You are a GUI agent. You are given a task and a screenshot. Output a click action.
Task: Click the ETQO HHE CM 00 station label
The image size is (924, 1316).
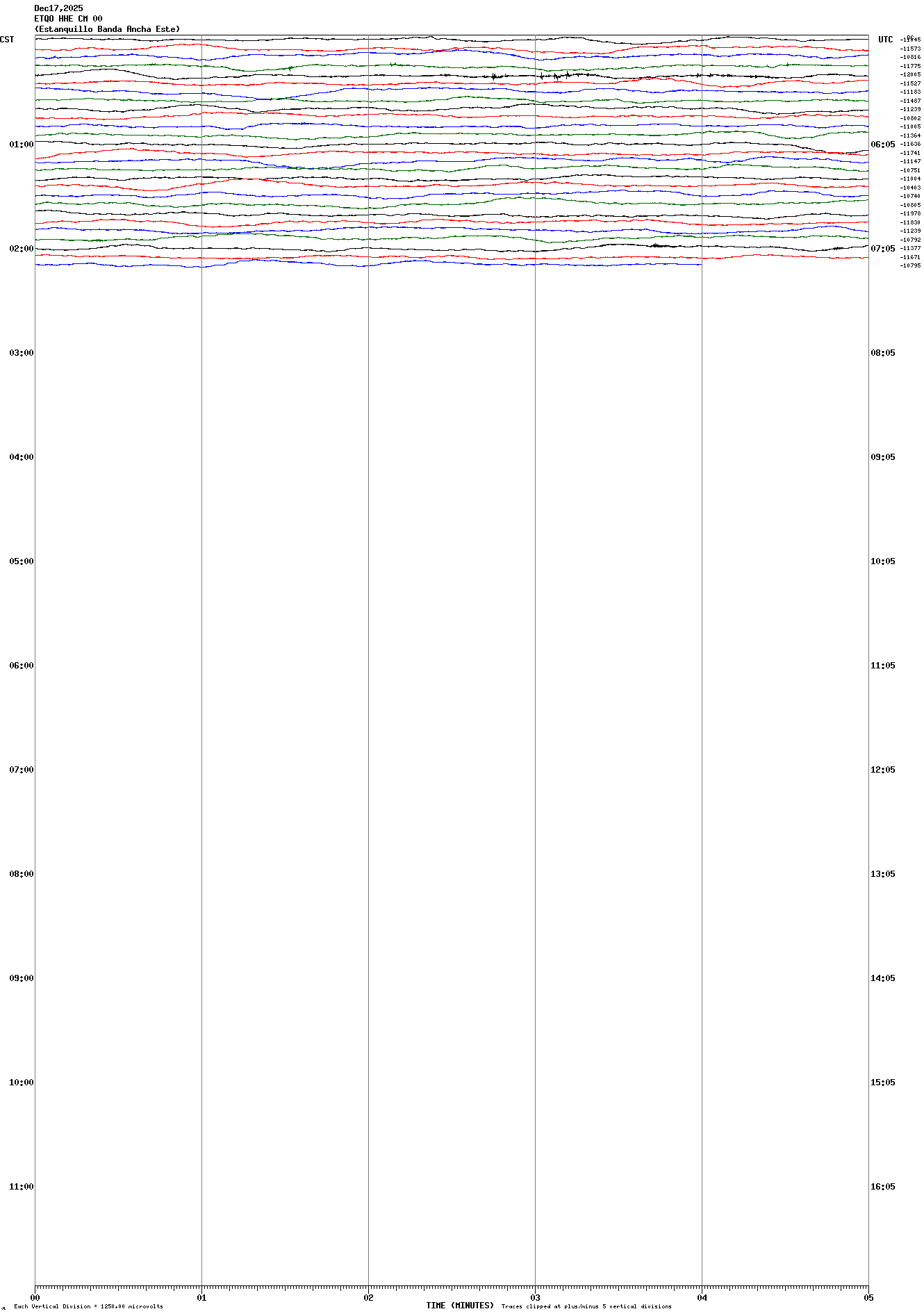coord(68,19)
